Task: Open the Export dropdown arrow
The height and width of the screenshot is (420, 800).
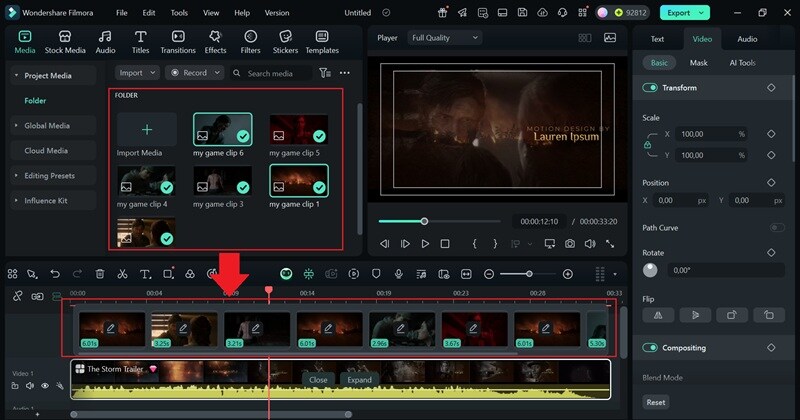Action: (702, 13)
